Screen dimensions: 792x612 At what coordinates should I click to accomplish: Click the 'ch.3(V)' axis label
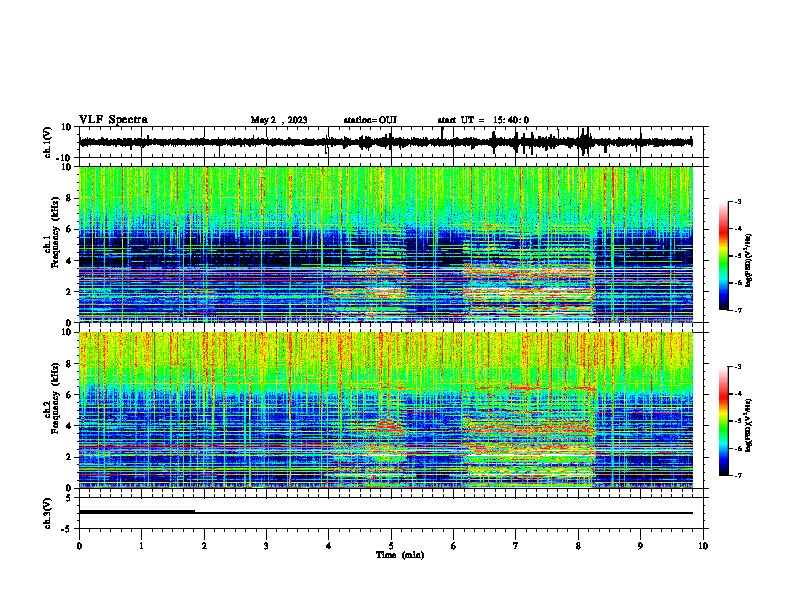click(47, 513)
